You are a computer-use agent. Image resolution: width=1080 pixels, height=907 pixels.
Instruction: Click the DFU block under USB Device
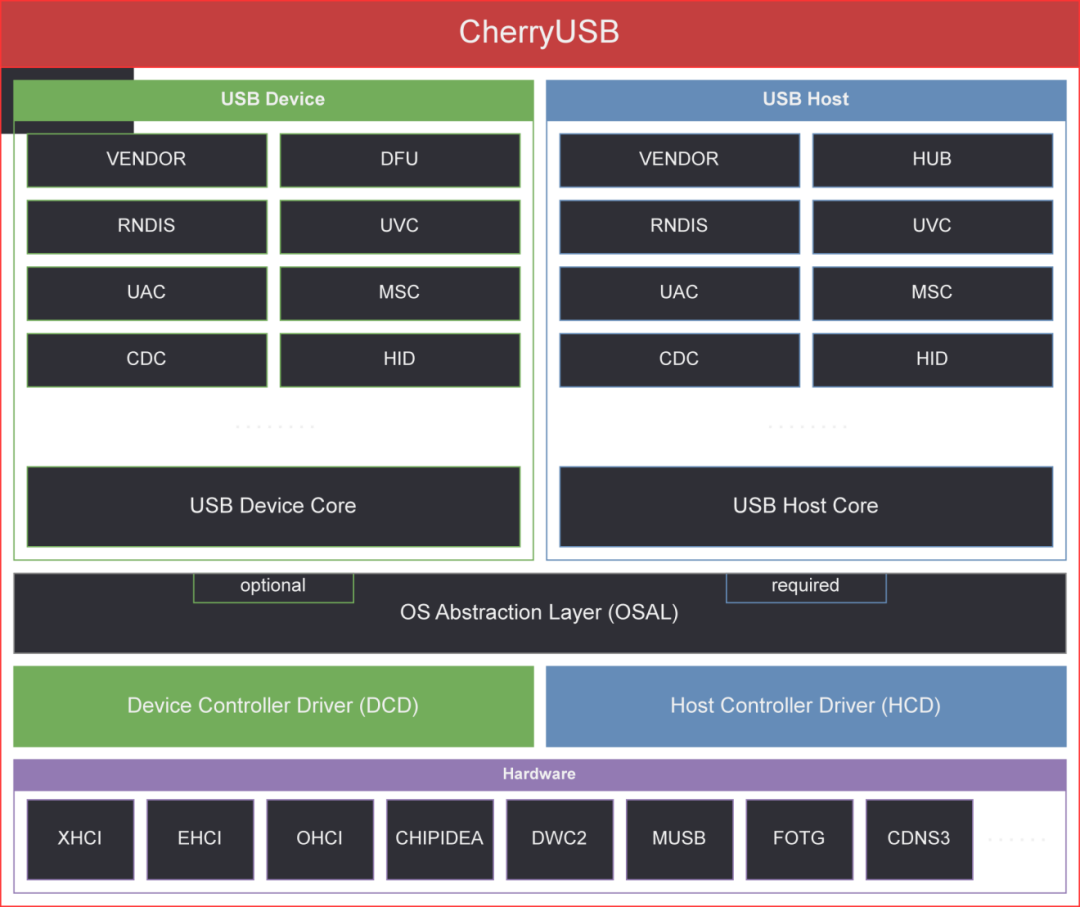pyautogui.click(x=399, y=160)
